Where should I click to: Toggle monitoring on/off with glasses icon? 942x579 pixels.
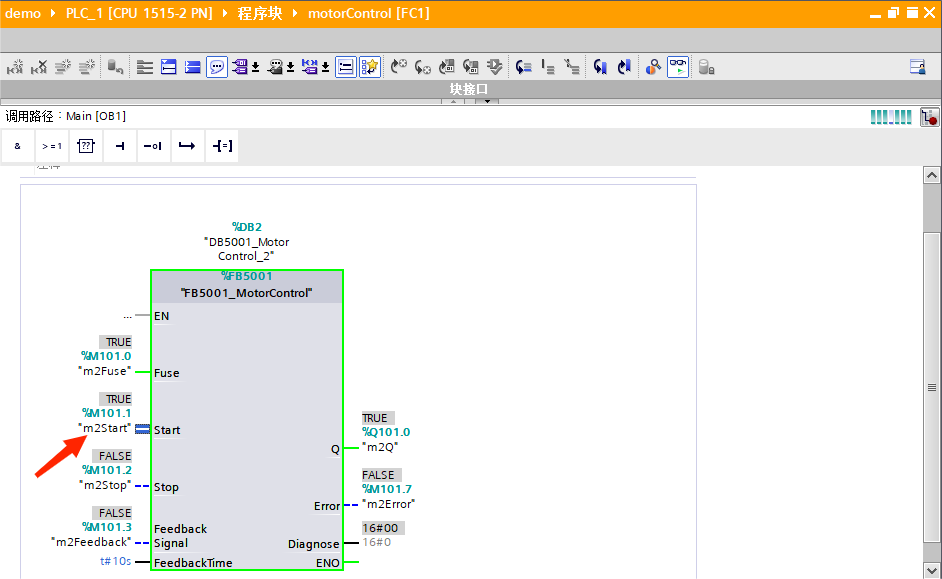[678, 67]
